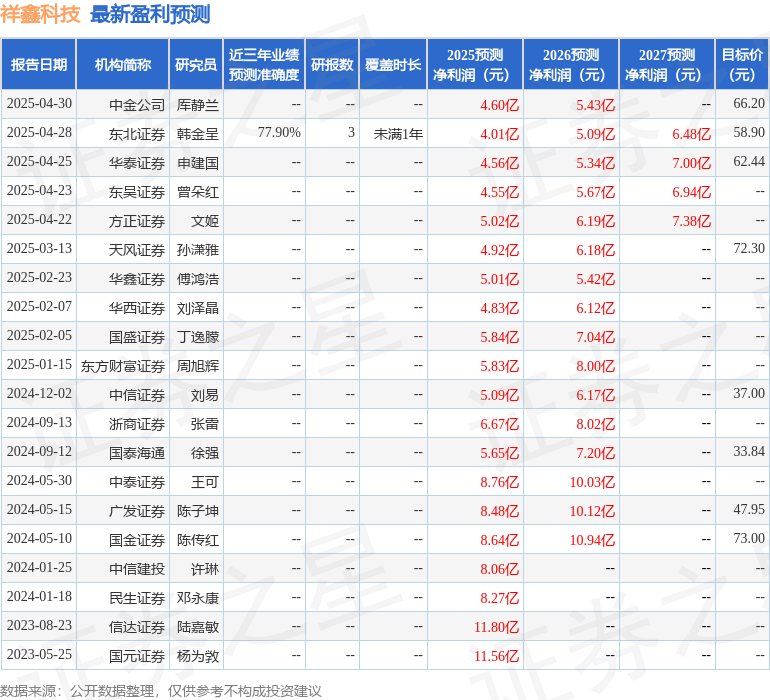Click 2025 forecast 11.80亿
The height and width of the screenshot is (700, 770).
[x=496, y=626]
